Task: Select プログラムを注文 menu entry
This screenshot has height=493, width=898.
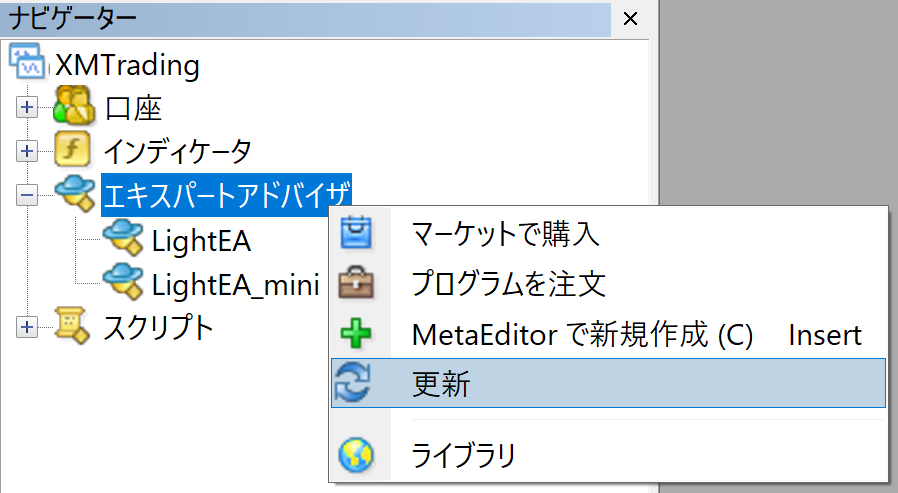Action: coord(509,283)
